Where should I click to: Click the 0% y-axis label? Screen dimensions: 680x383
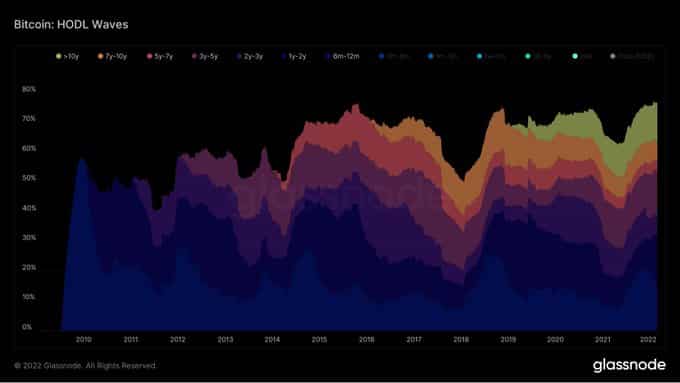(27, 327)
